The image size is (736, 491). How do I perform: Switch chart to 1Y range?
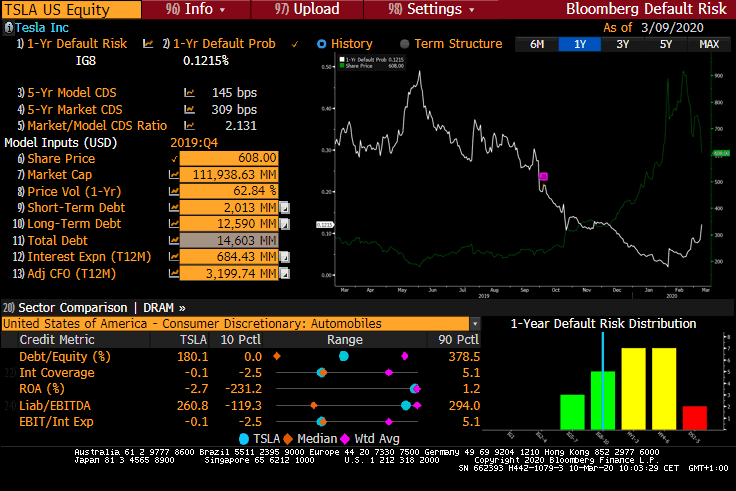pyautogui.click(x=580, y=44)
